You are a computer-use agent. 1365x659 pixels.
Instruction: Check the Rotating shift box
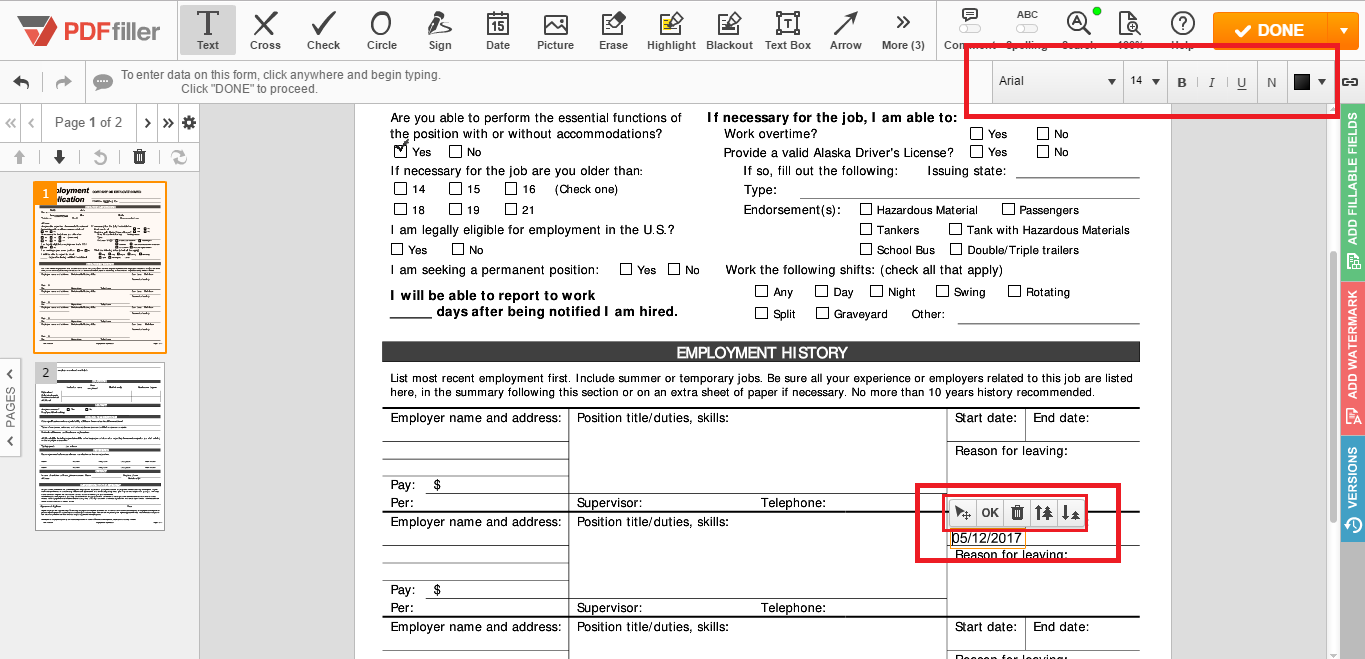1014,291
